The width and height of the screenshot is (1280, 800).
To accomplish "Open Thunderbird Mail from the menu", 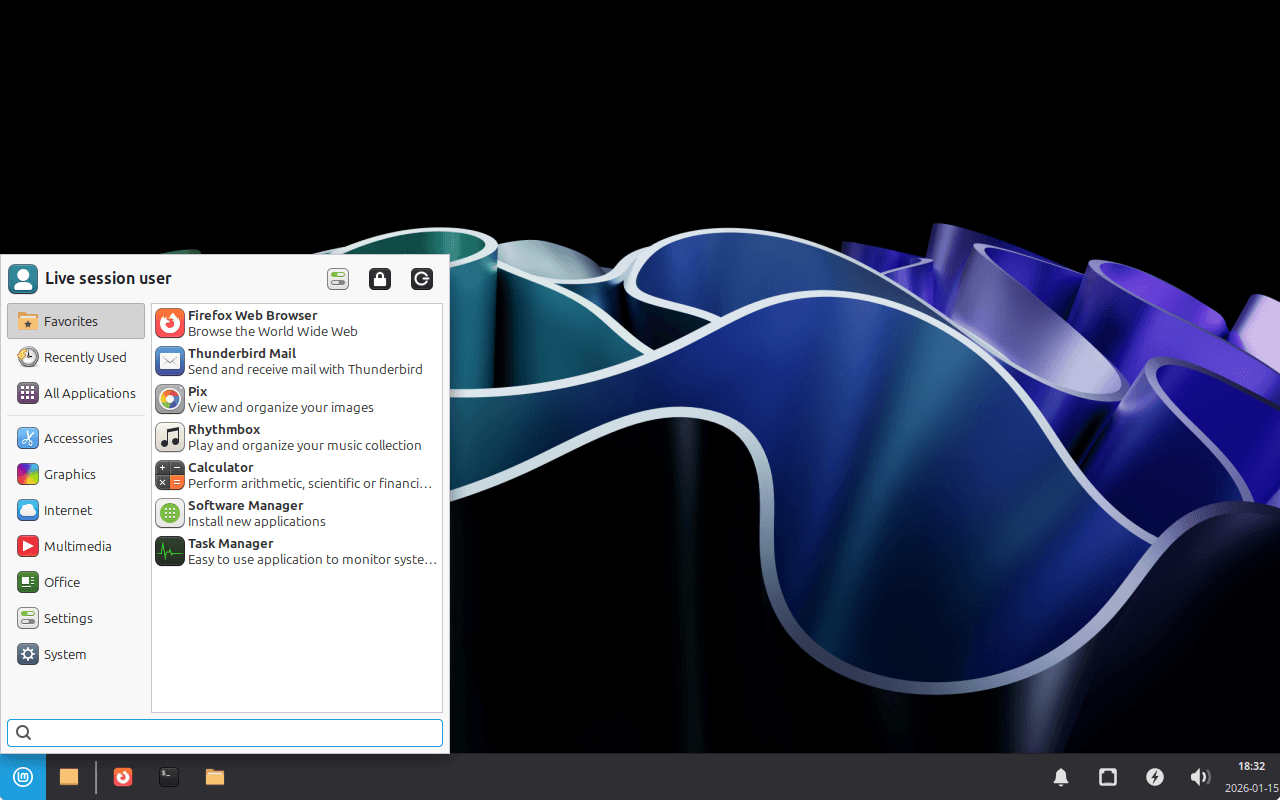I will [x=296, y=361].
